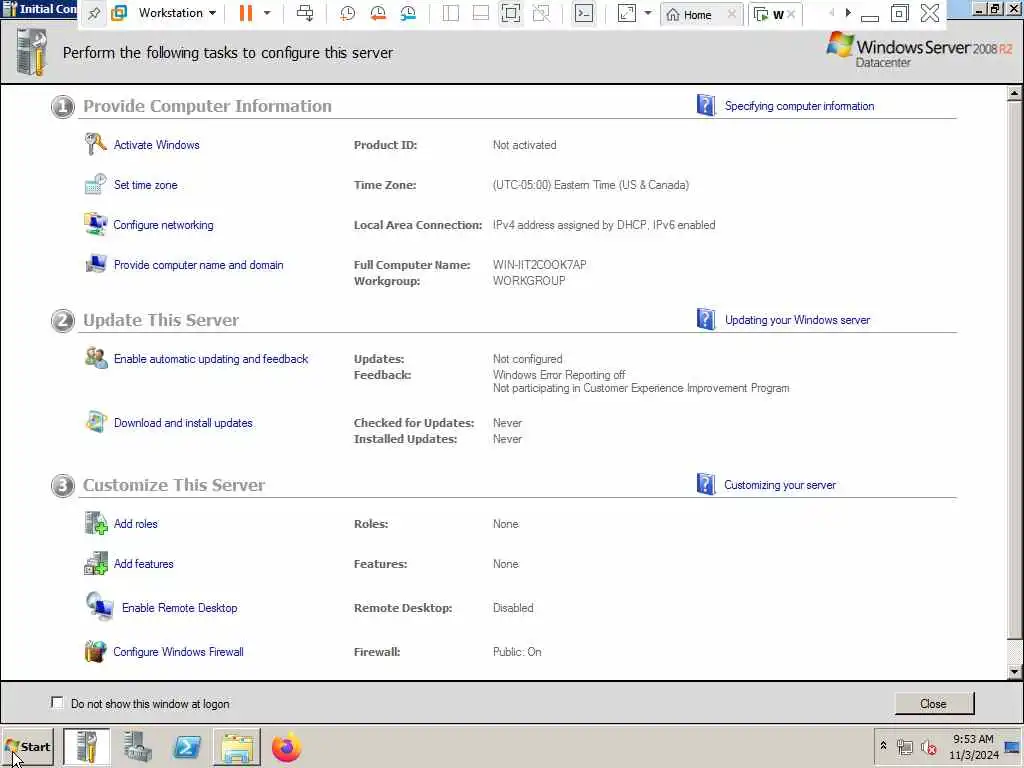Show hidden system tray icons

click(883, 746)
